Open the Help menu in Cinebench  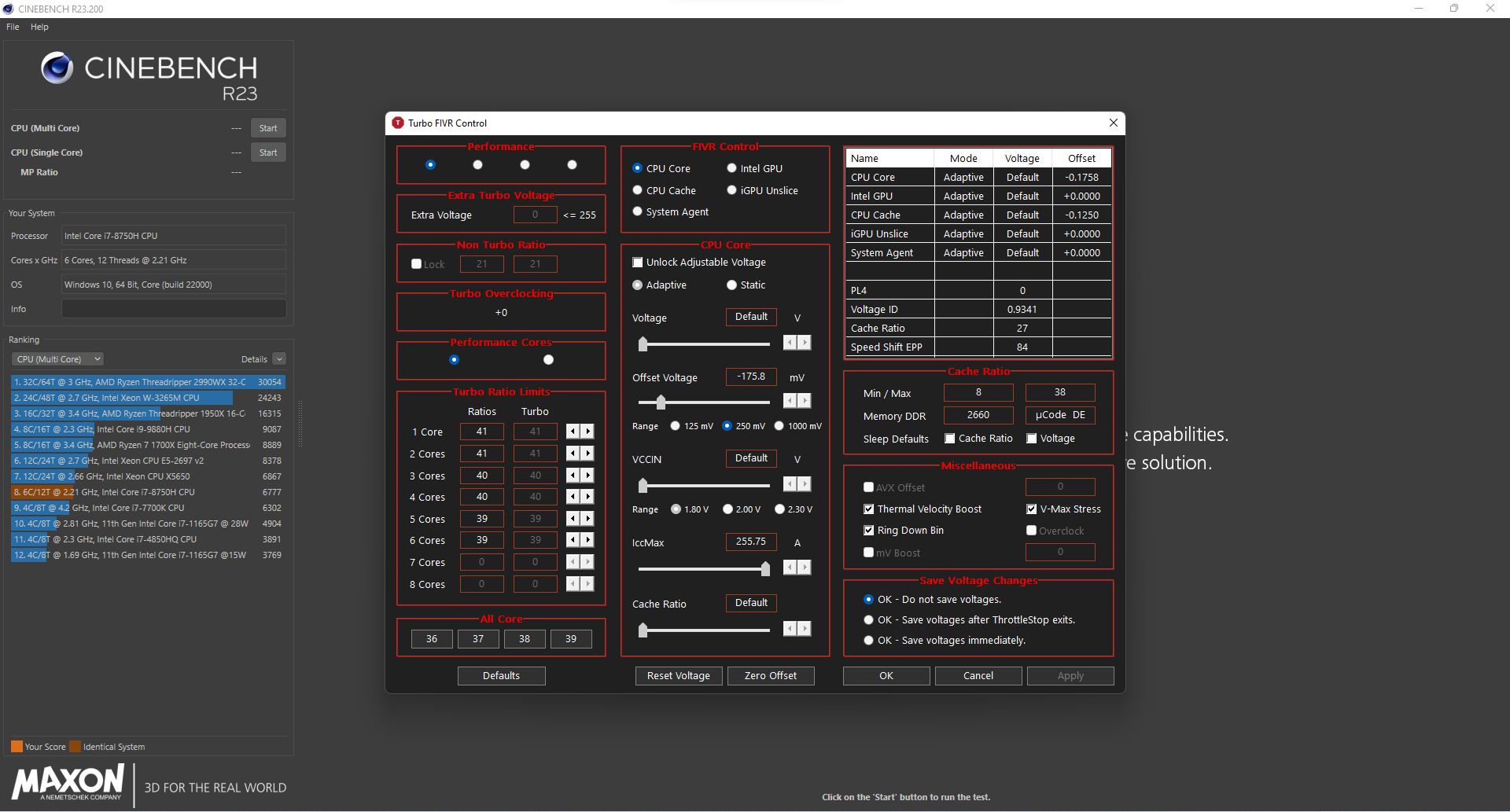[x=39, y=27]
